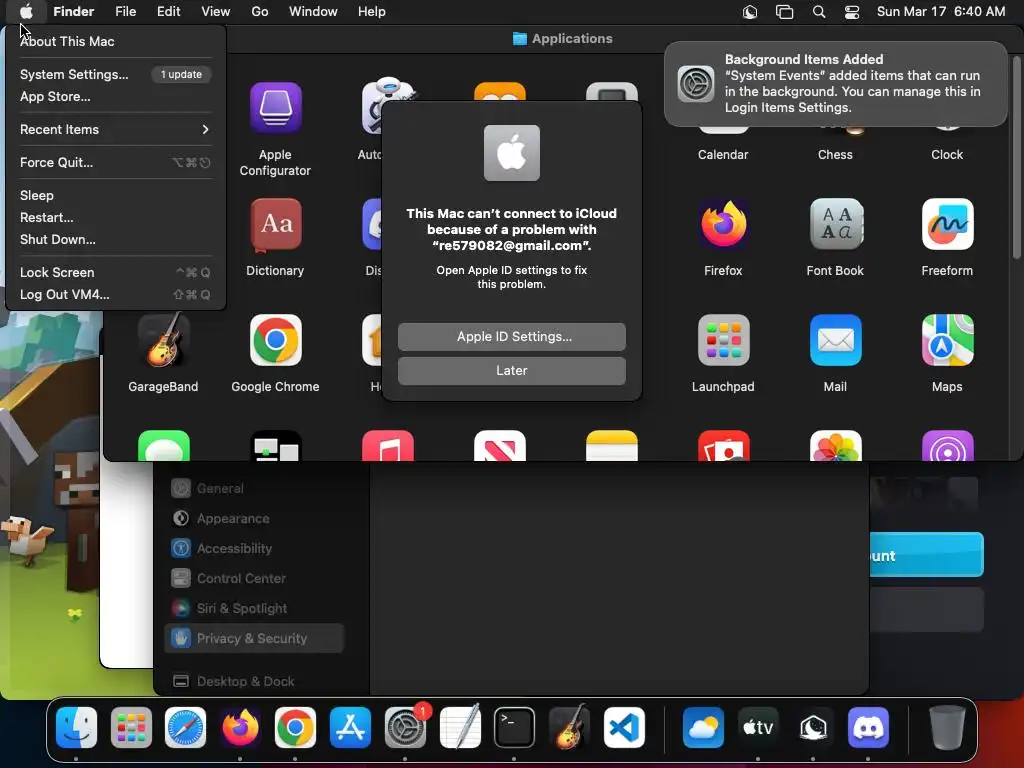Image resolution: width=1024 pixels, height=768 pixels.
Task: Launch GarageBand from Applications window
Action: 163,340
